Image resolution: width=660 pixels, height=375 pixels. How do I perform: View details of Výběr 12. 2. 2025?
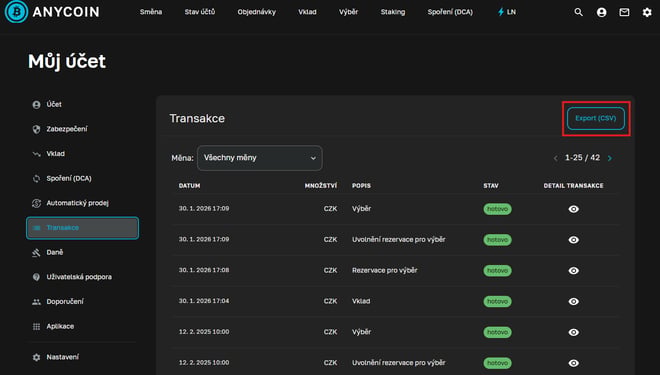coord(573,332)
